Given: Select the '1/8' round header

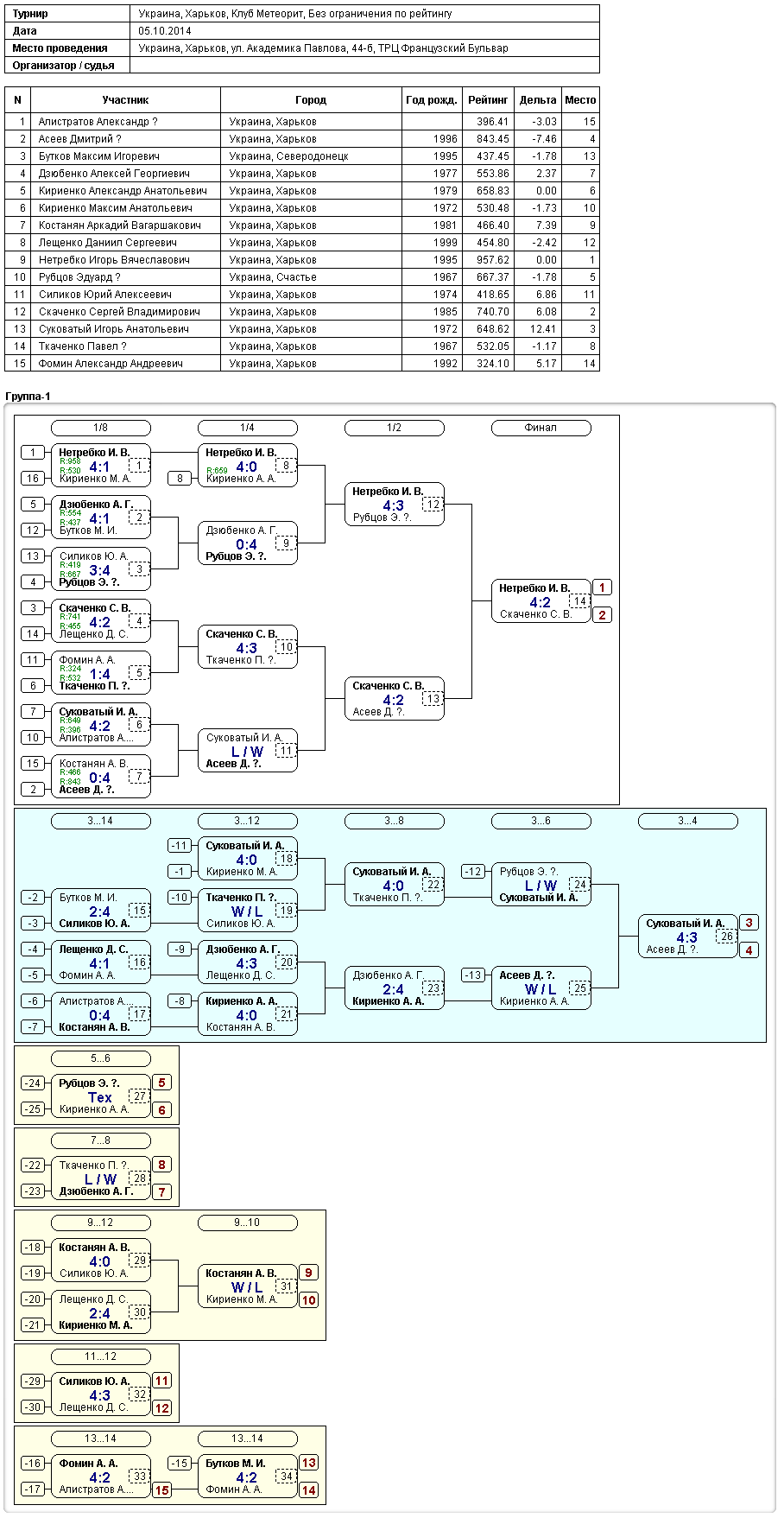Looking at the screenshot, I should point(101,428).
